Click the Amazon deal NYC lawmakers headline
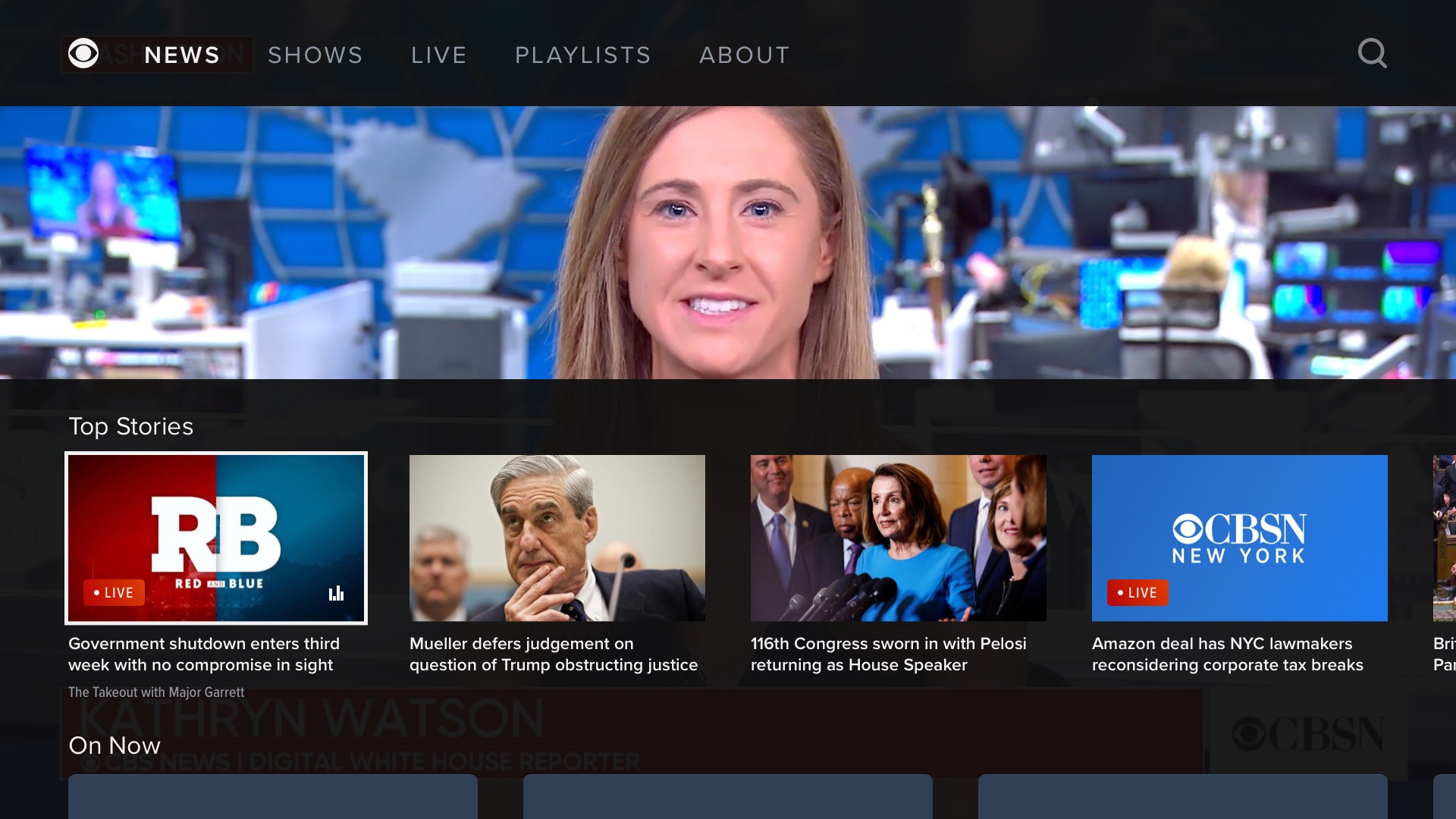 tap(1227, 654)
